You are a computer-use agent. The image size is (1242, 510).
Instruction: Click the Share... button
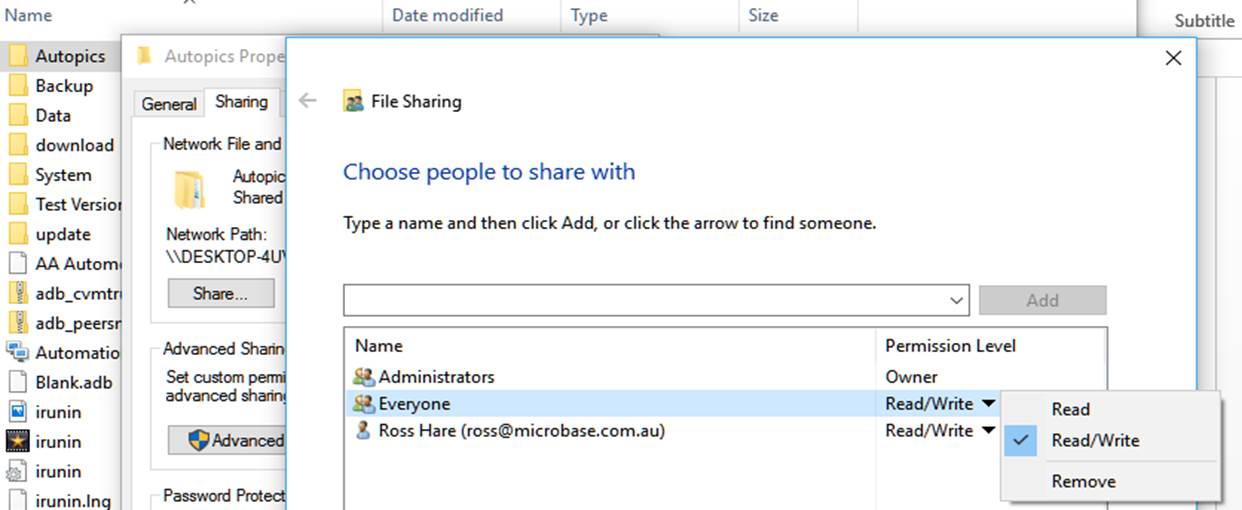tap(220, 294)
